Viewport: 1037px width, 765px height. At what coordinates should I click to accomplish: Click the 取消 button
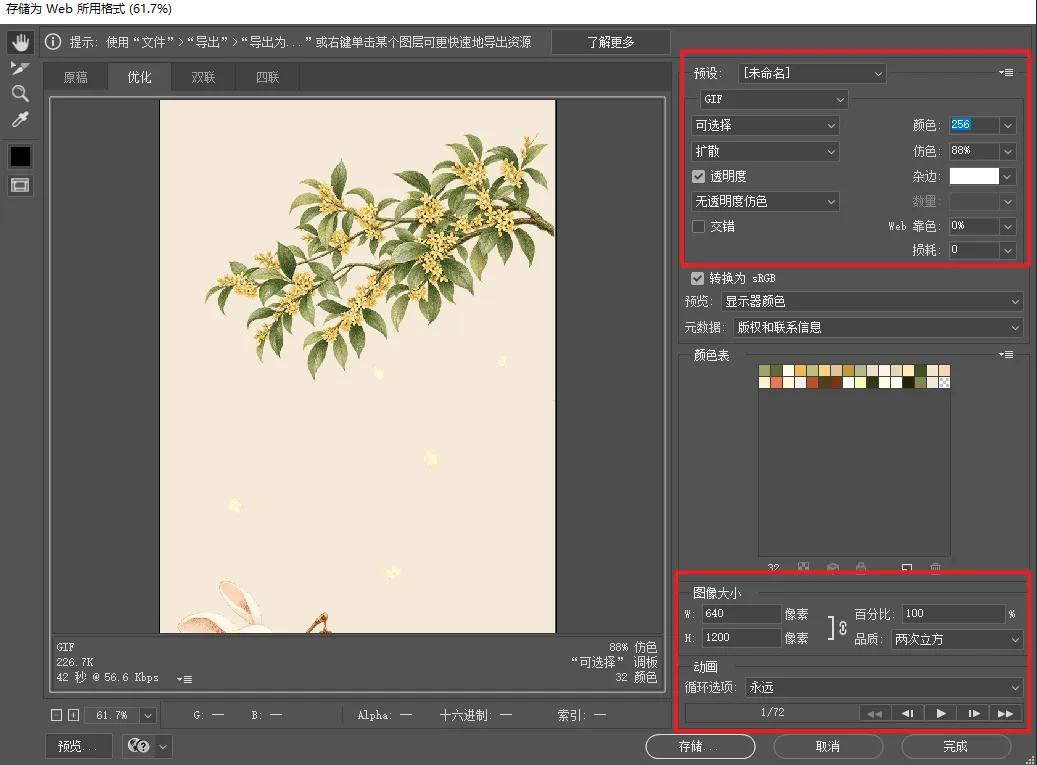(827, 746)
